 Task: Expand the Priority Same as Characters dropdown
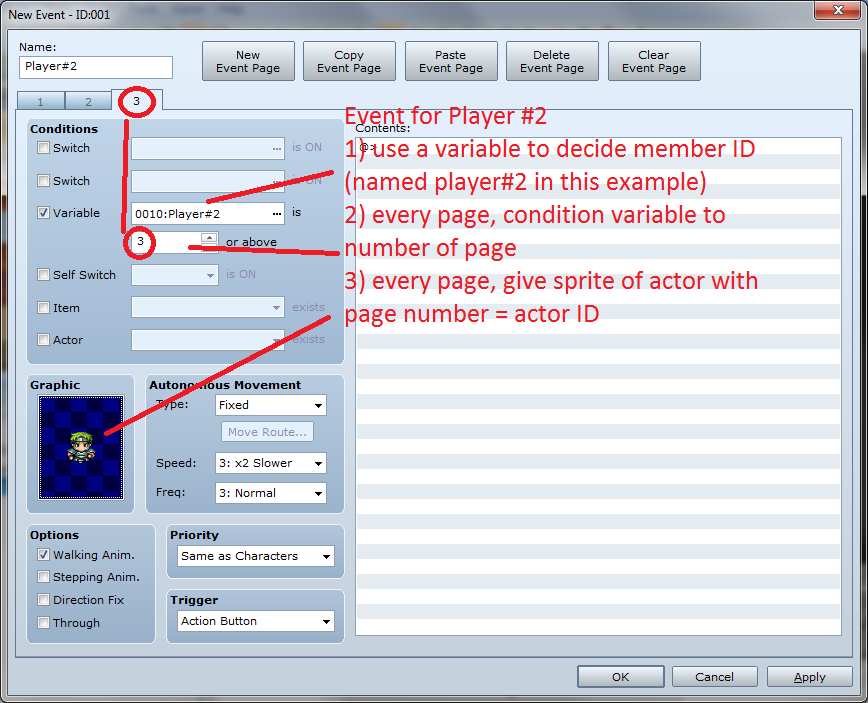point(255,556)
